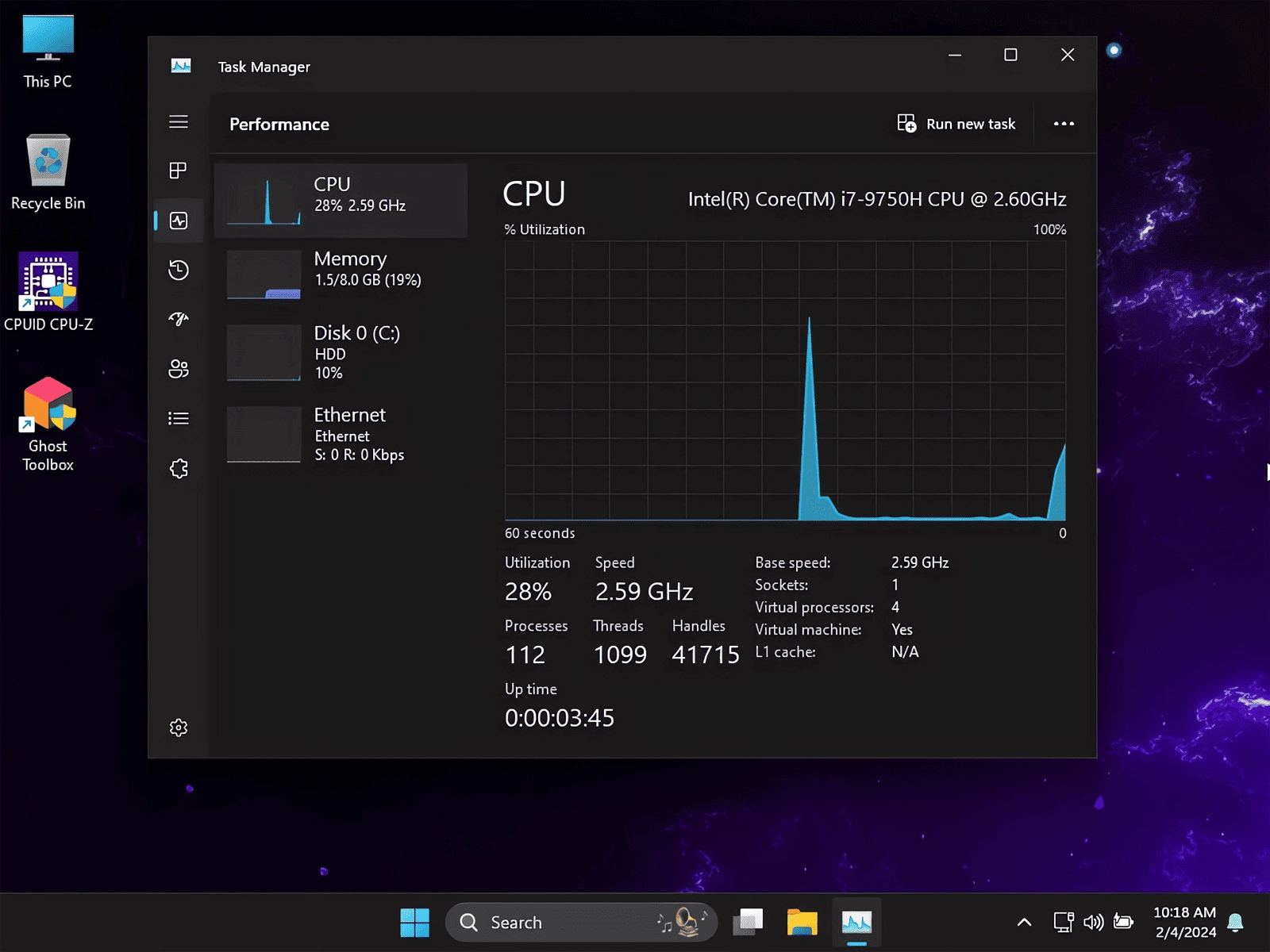
Task: Click the network status tray icon
Action: coord(1063,922)
